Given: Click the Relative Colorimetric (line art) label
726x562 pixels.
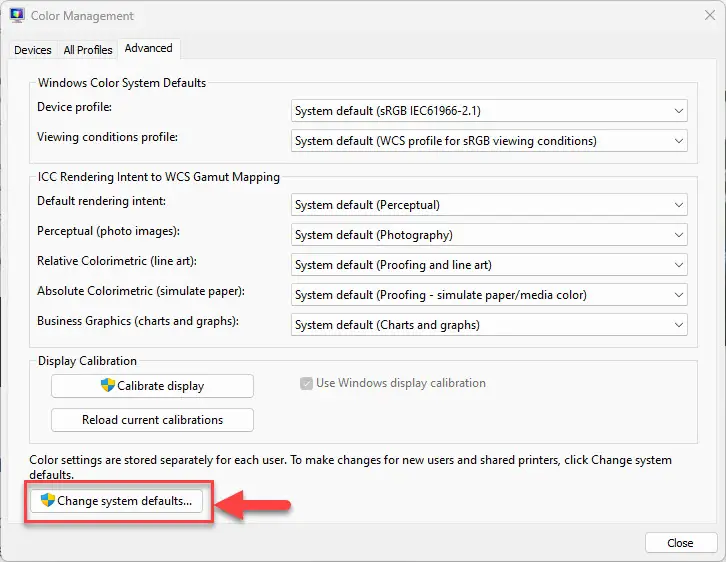Looking at the screenshot, I should coord(117,261).
